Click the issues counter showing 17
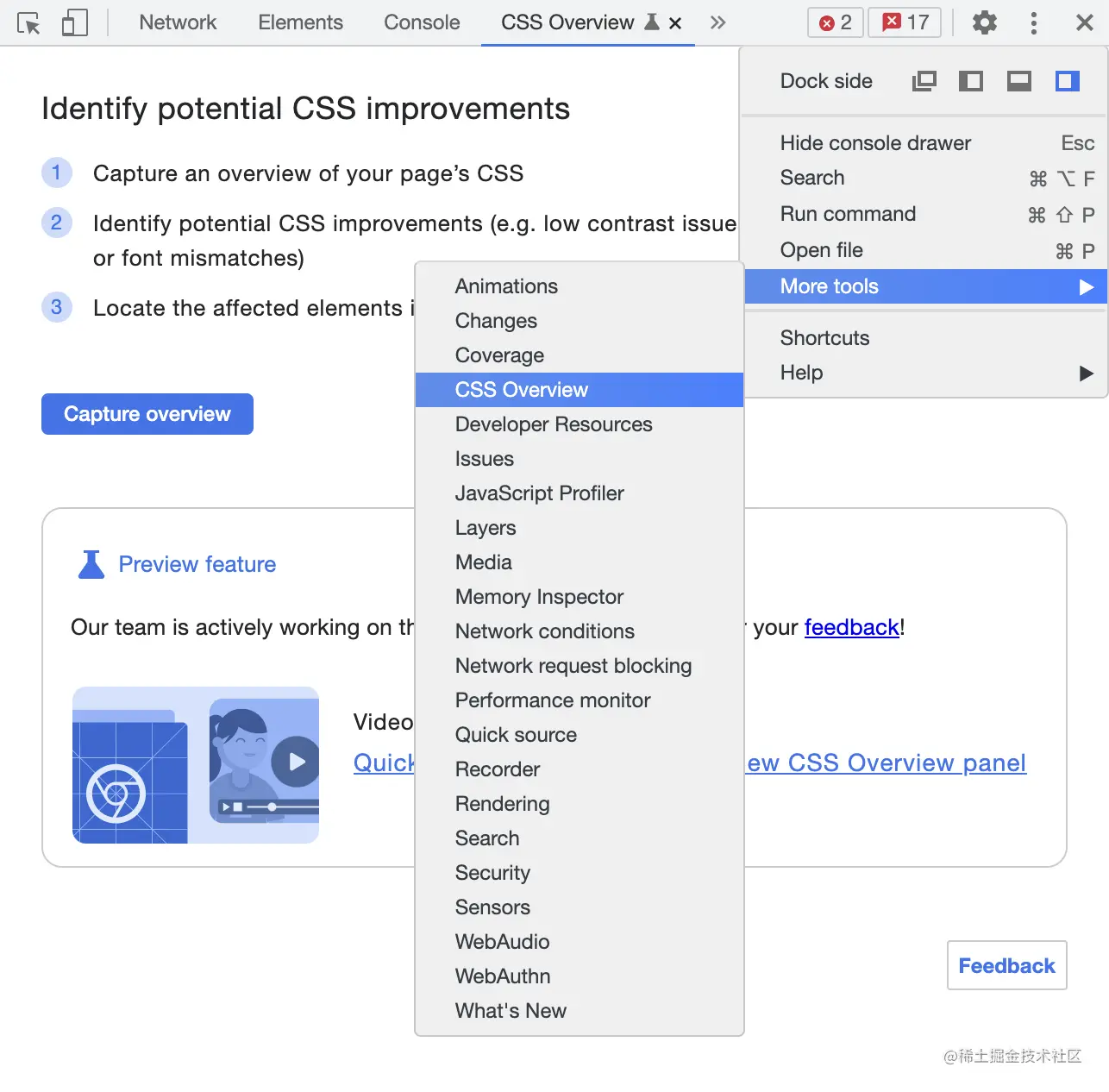 [905, 22]
